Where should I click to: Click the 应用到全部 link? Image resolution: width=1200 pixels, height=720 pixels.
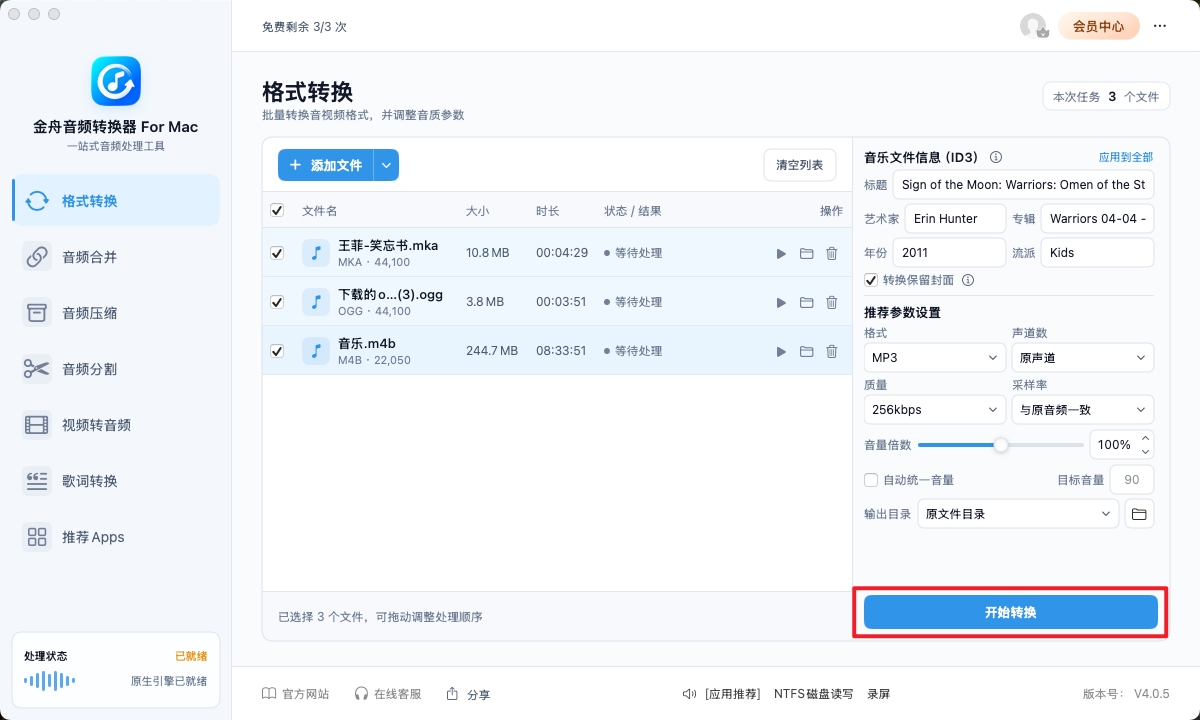pos(1126,157)
